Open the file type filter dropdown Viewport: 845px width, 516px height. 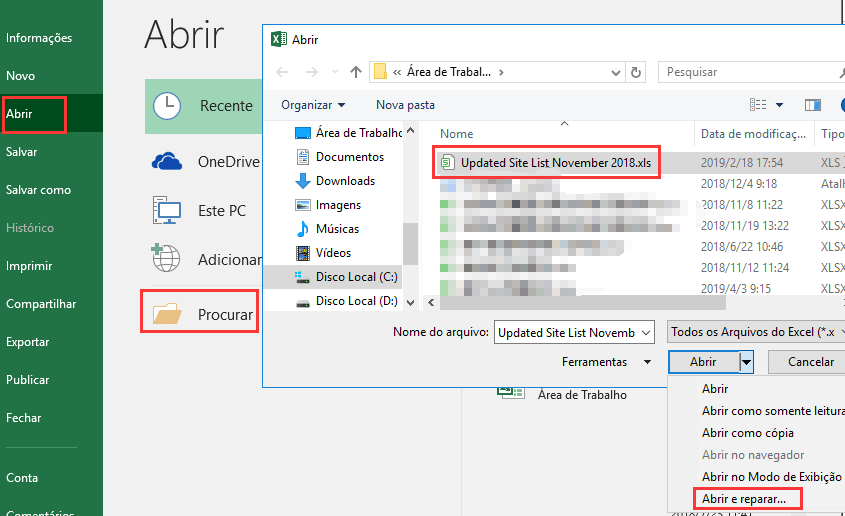point(756,332)
